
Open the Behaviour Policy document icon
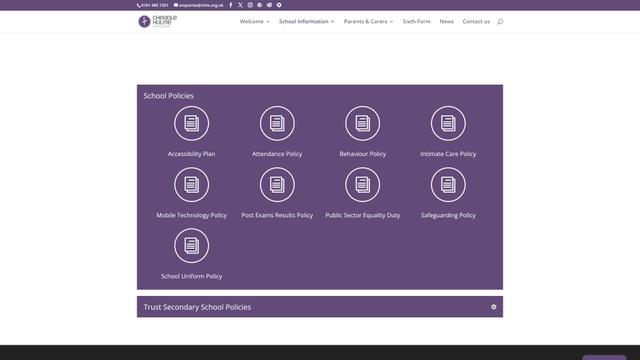tap(362, 123)
